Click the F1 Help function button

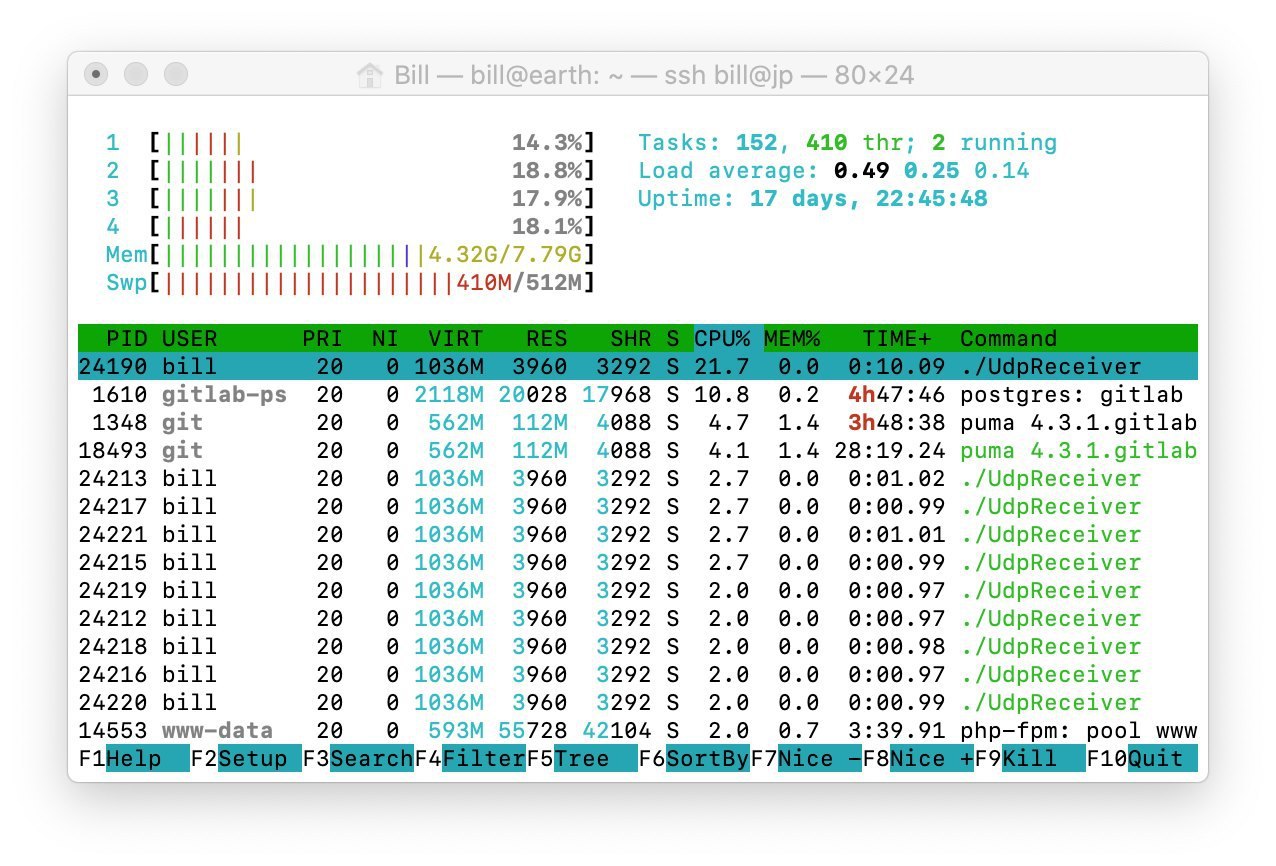click(x=134, y=759)
